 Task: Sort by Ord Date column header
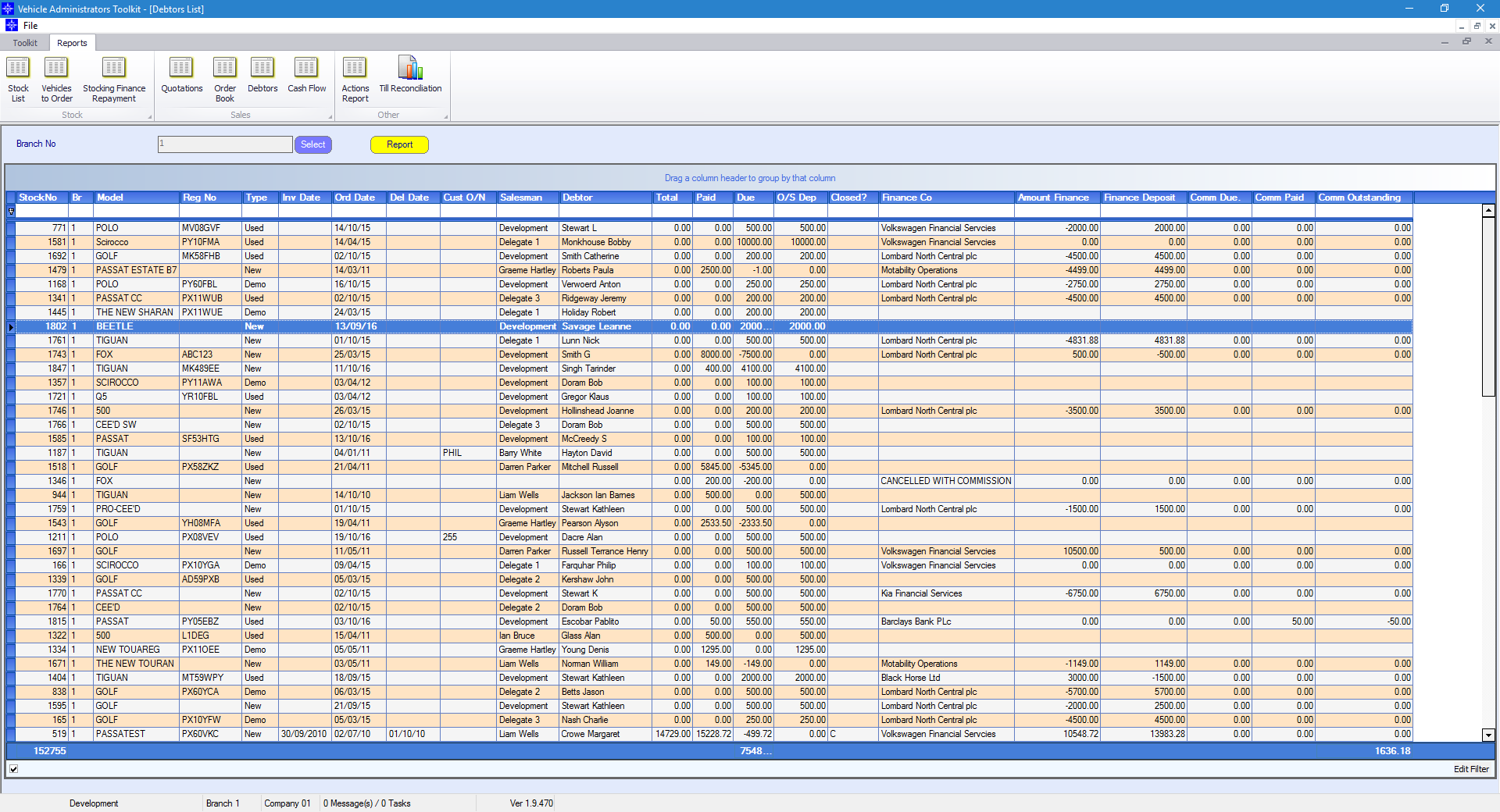pos(359,198)
